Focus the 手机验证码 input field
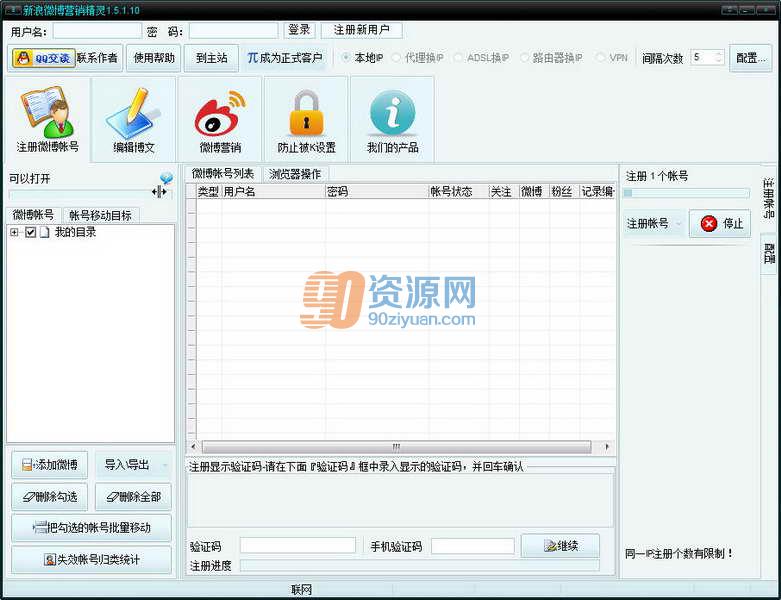The height and width of the screenshot is (600, 781). 473,546
